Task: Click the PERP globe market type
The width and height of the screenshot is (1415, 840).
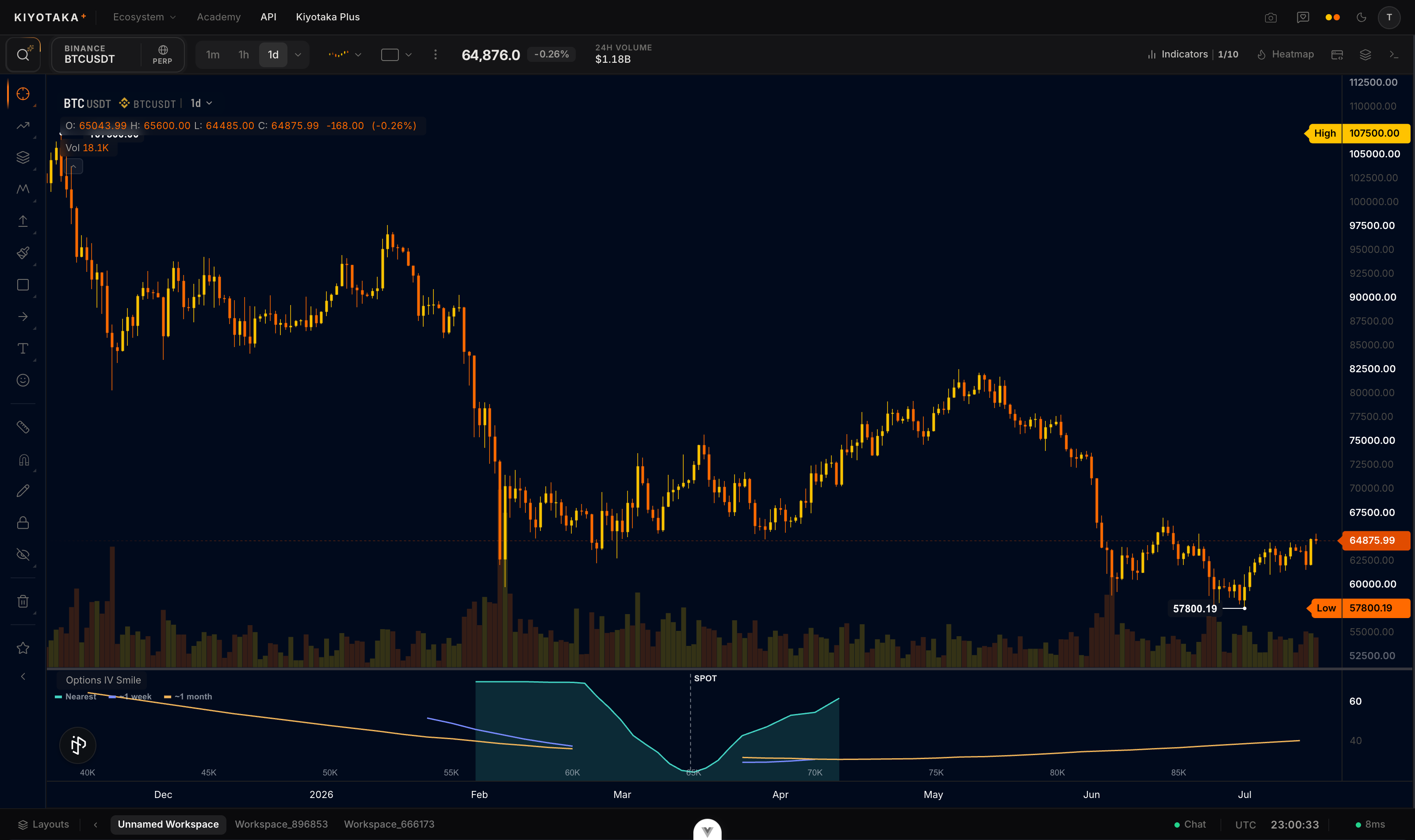Action: pyautogui.click(x=162, y=55)
